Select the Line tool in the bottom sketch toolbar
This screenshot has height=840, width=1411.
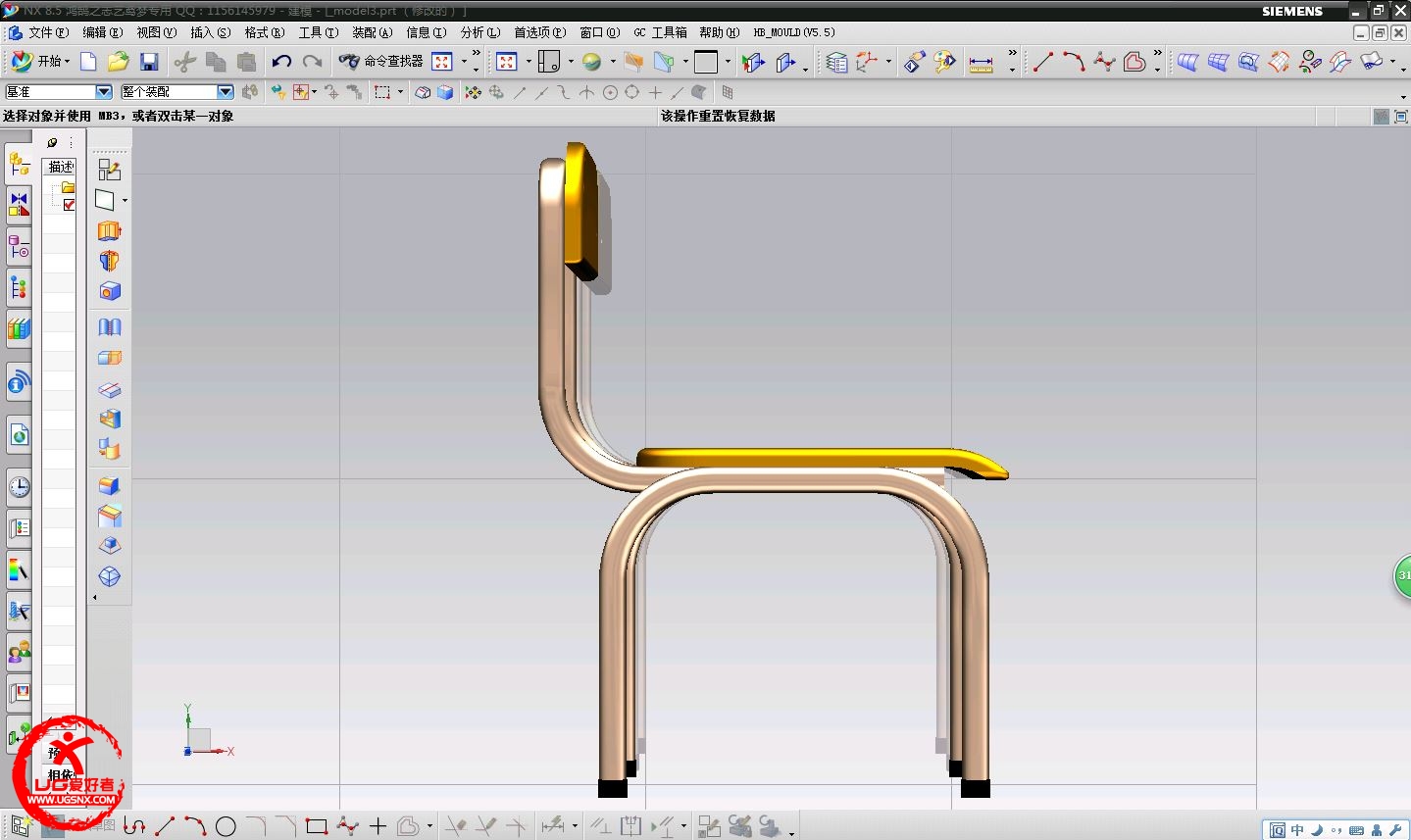coord(165,826)
